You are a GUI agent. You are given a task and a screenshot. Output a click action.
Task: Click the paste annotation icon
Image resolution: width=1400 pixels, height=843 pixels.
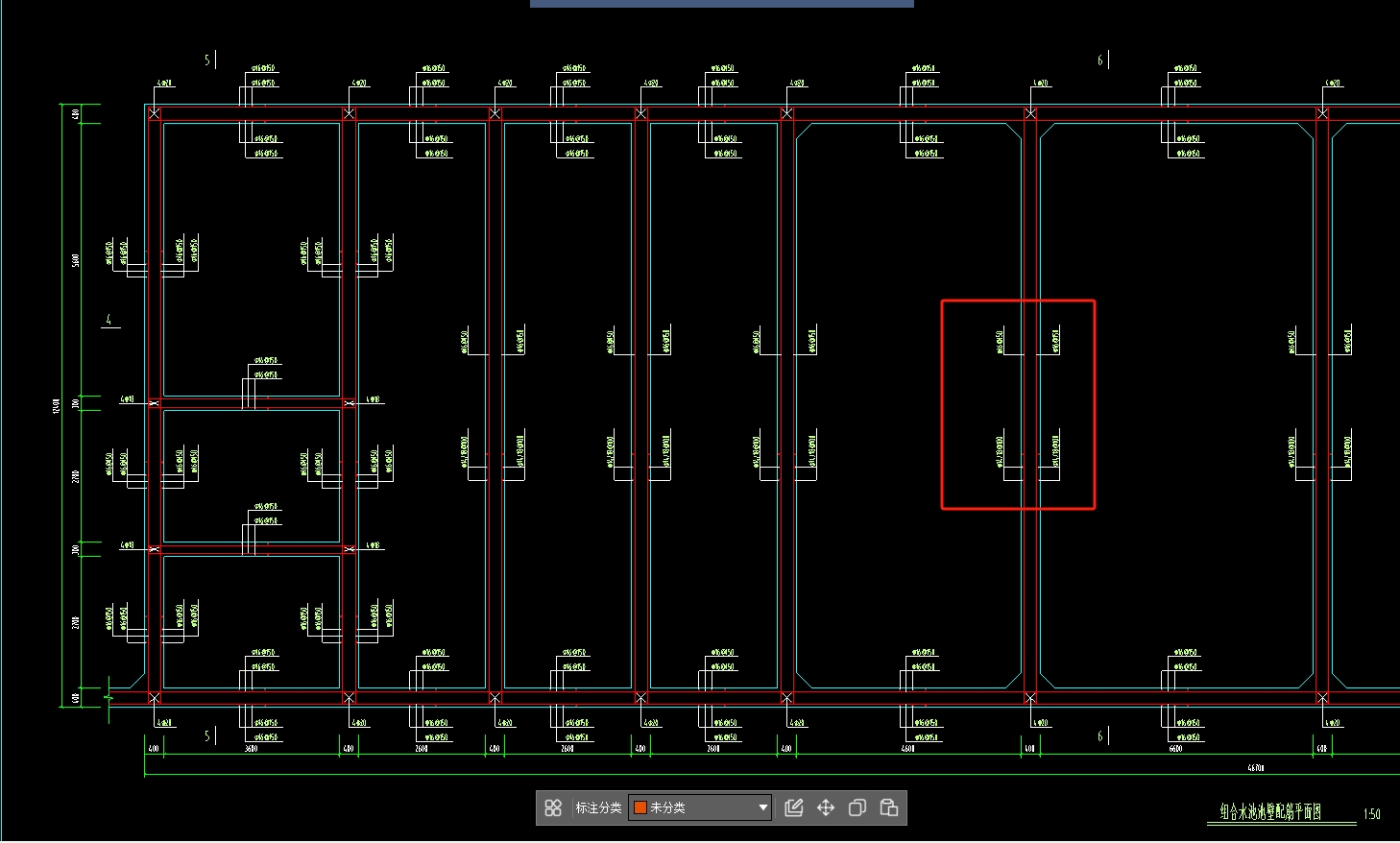(x=889, y=807)
